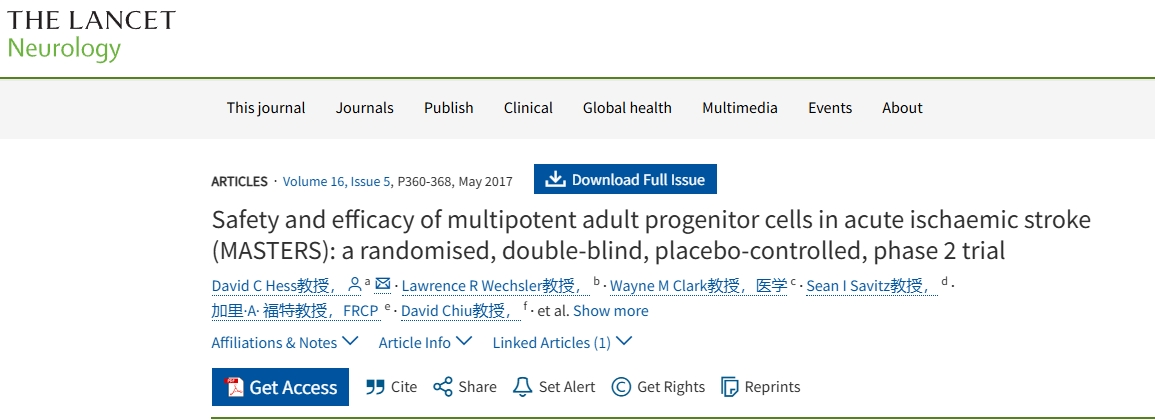The width and height of the screenshot is (1155, 420).
Task: Go to The Lancet Neurology homepage logo
Action: coord(90,34)
